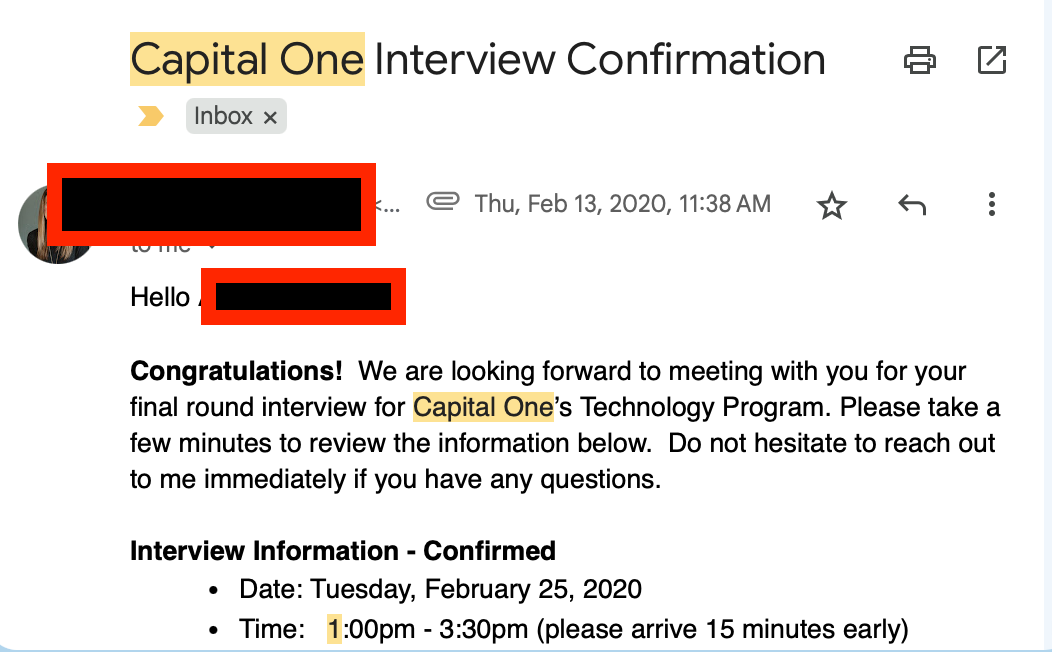Click the highlighted "Capital One" in the subject

247,60
